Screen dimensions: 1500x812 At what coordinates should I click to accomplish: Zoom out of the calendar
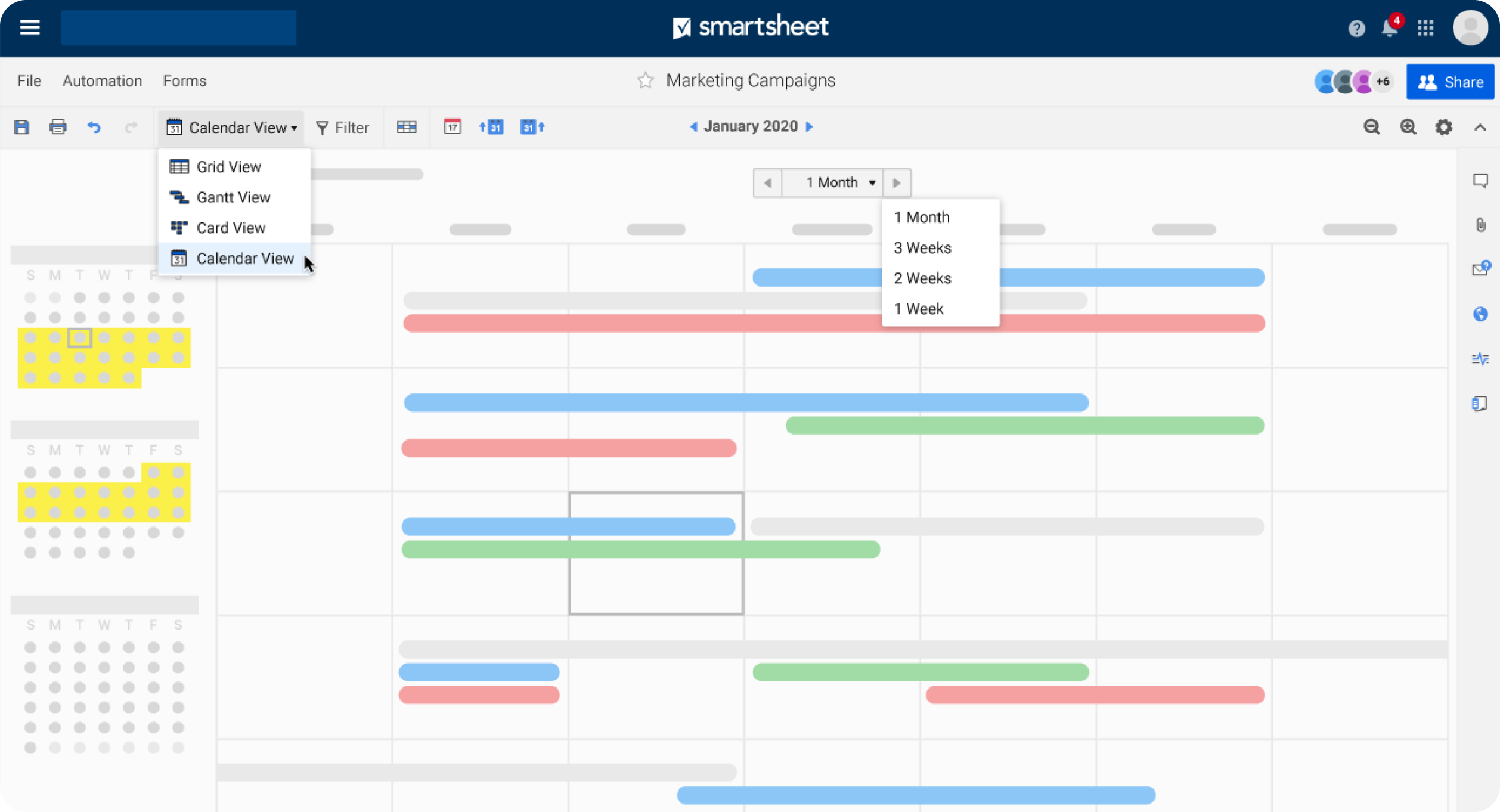click(1371, 127)
